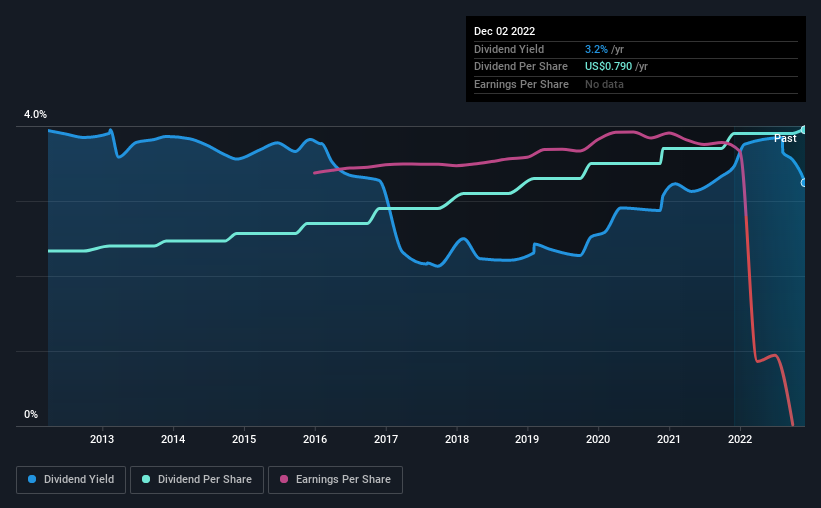Click the 'No data' earnings value

pyautogui.click(x=604, y=84)
